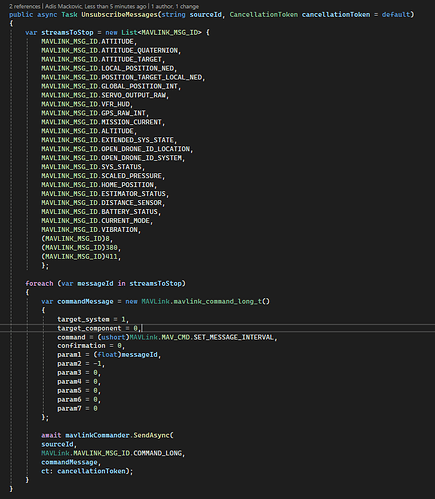Click SET_MESSAGE_INTERVAL in the command line
Image resolution: width=435 pixels, height=499 pixels.
tap(234, 337)
